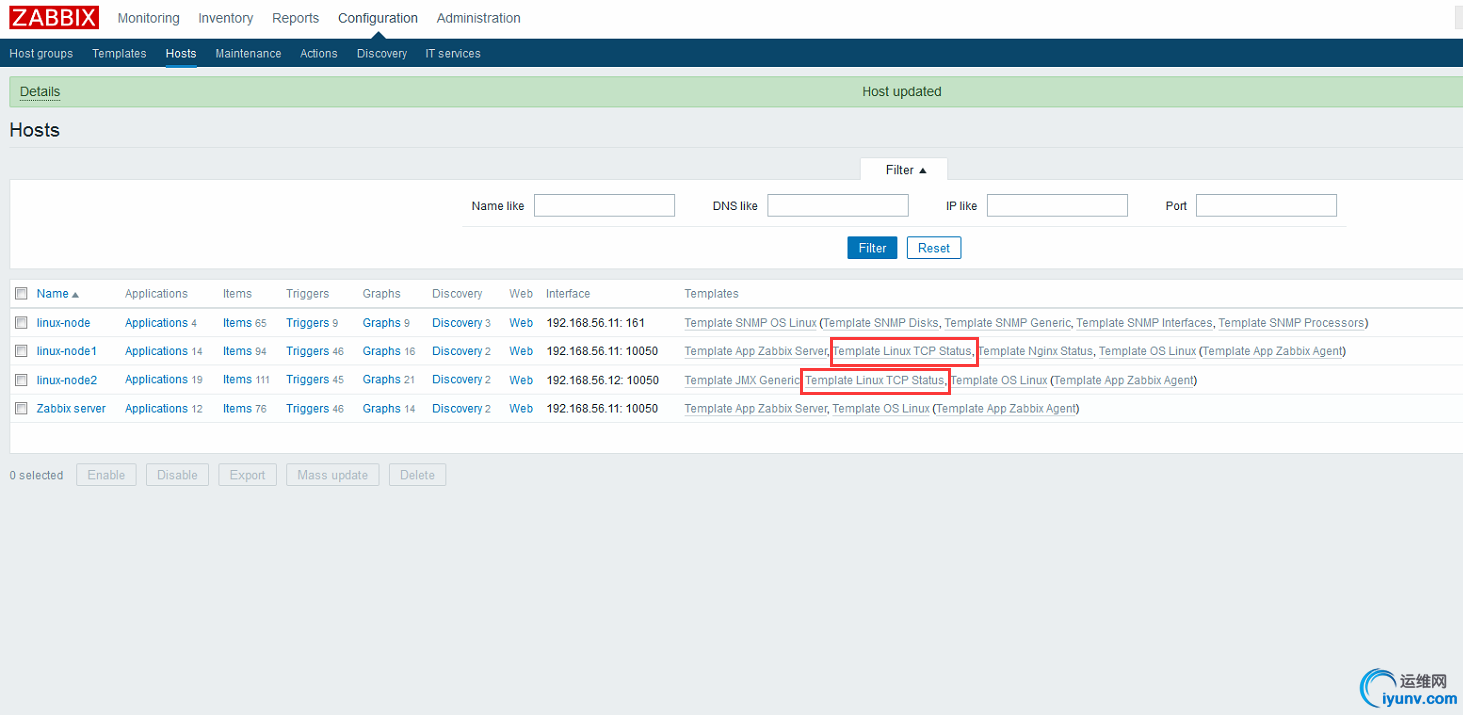Go to Discovery submenu

[x=382, y=54]
